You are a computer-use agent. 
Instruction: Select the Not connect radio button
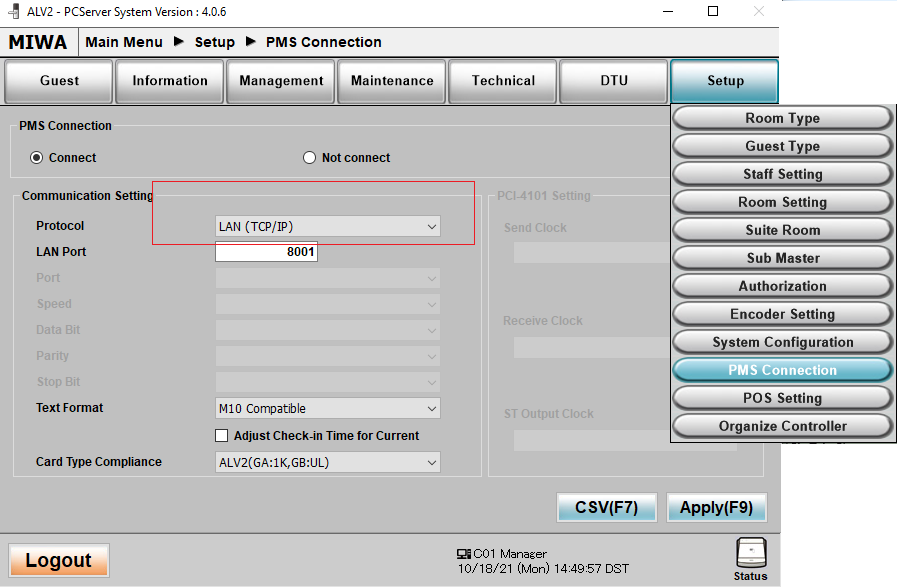click(309, 158)
